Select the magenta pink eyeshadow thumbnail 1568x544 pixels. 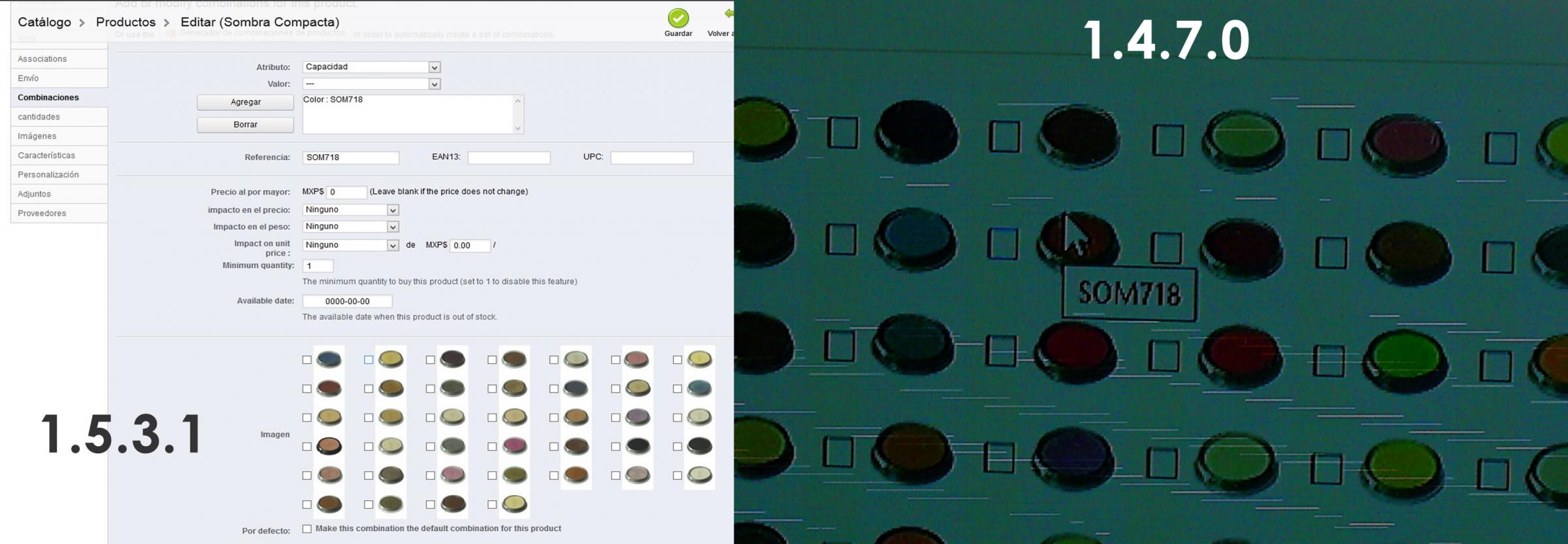tap(514, 446)
